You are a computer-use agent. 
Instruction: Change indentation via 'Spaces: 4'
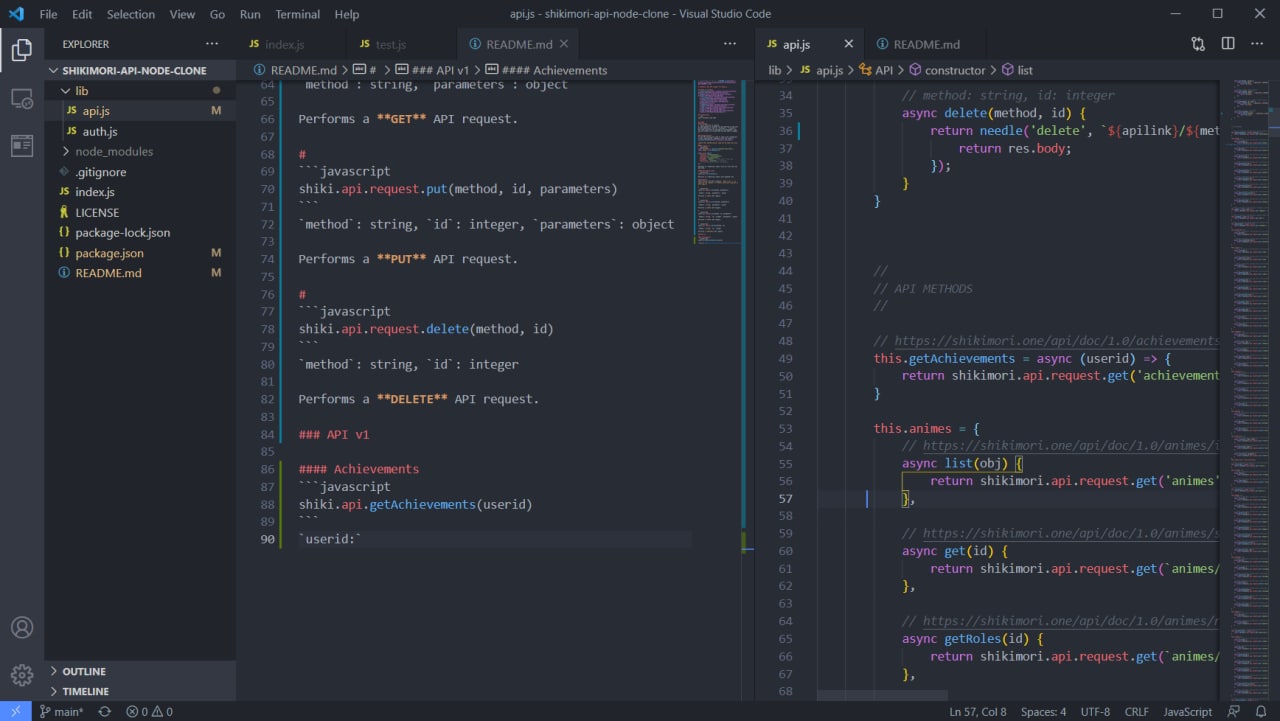pos(1043,712)
